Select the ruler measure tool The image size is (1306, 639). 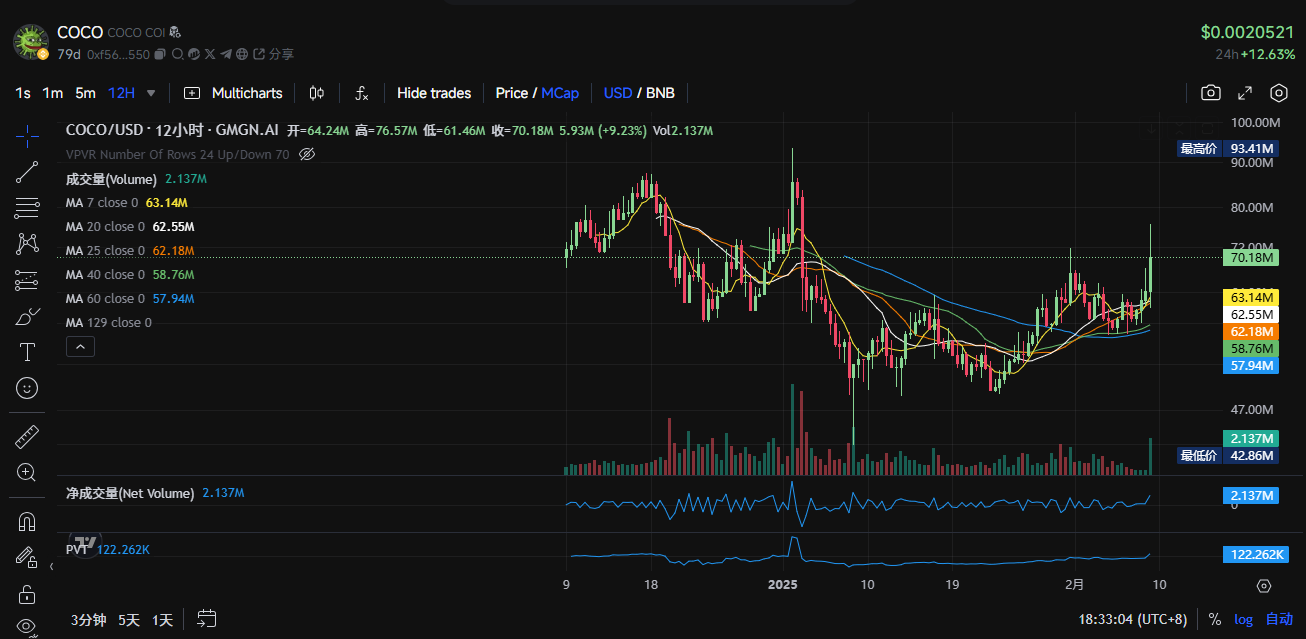(27, 437)
